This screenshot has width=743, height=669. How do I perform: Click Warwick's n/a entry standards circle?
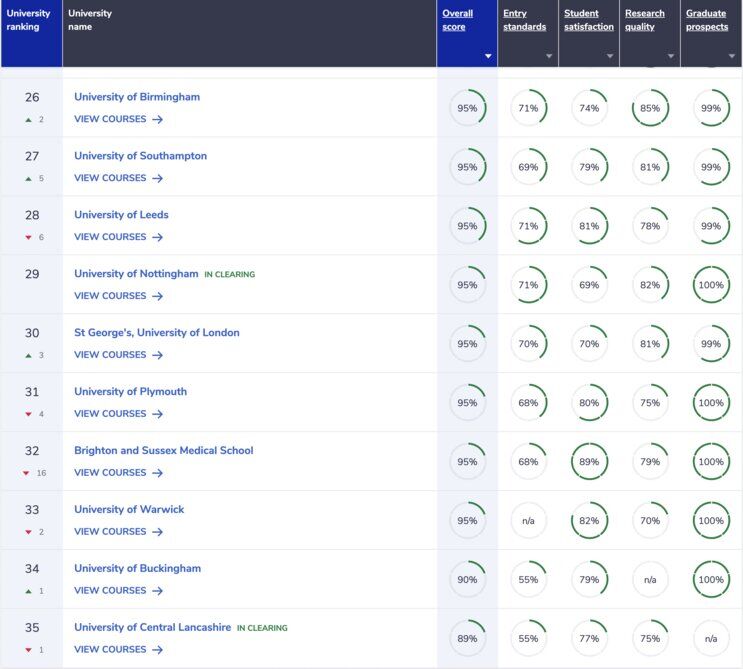[x=528, y=521]
